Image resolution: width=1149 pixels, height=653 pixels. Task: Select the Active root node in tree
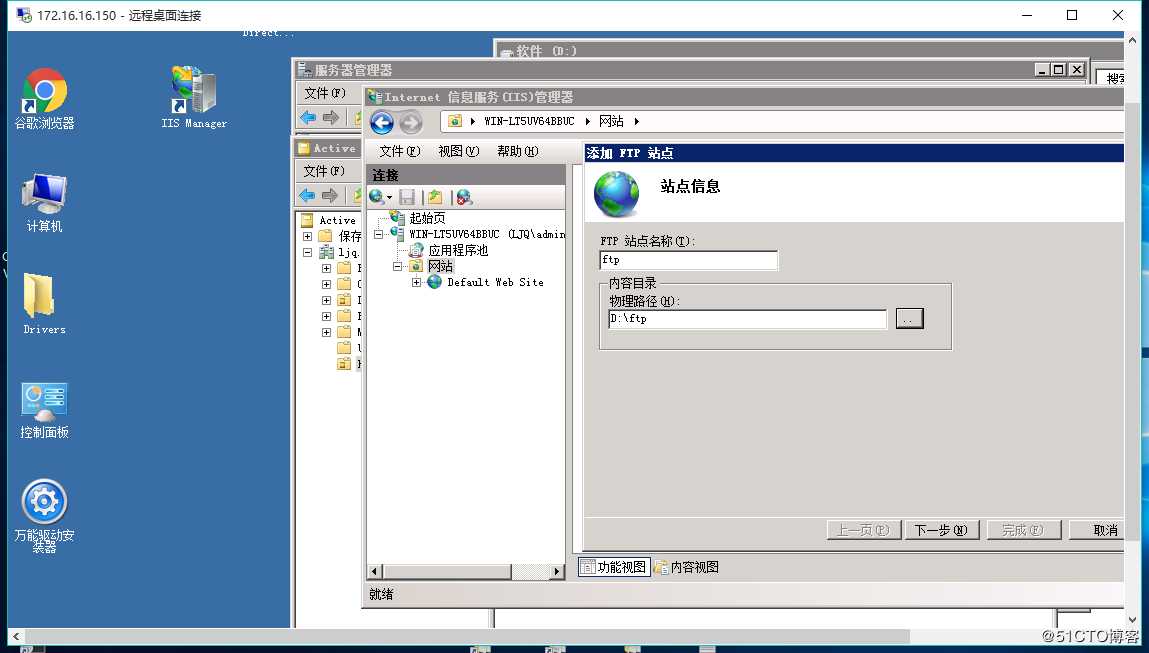(337, 220)
